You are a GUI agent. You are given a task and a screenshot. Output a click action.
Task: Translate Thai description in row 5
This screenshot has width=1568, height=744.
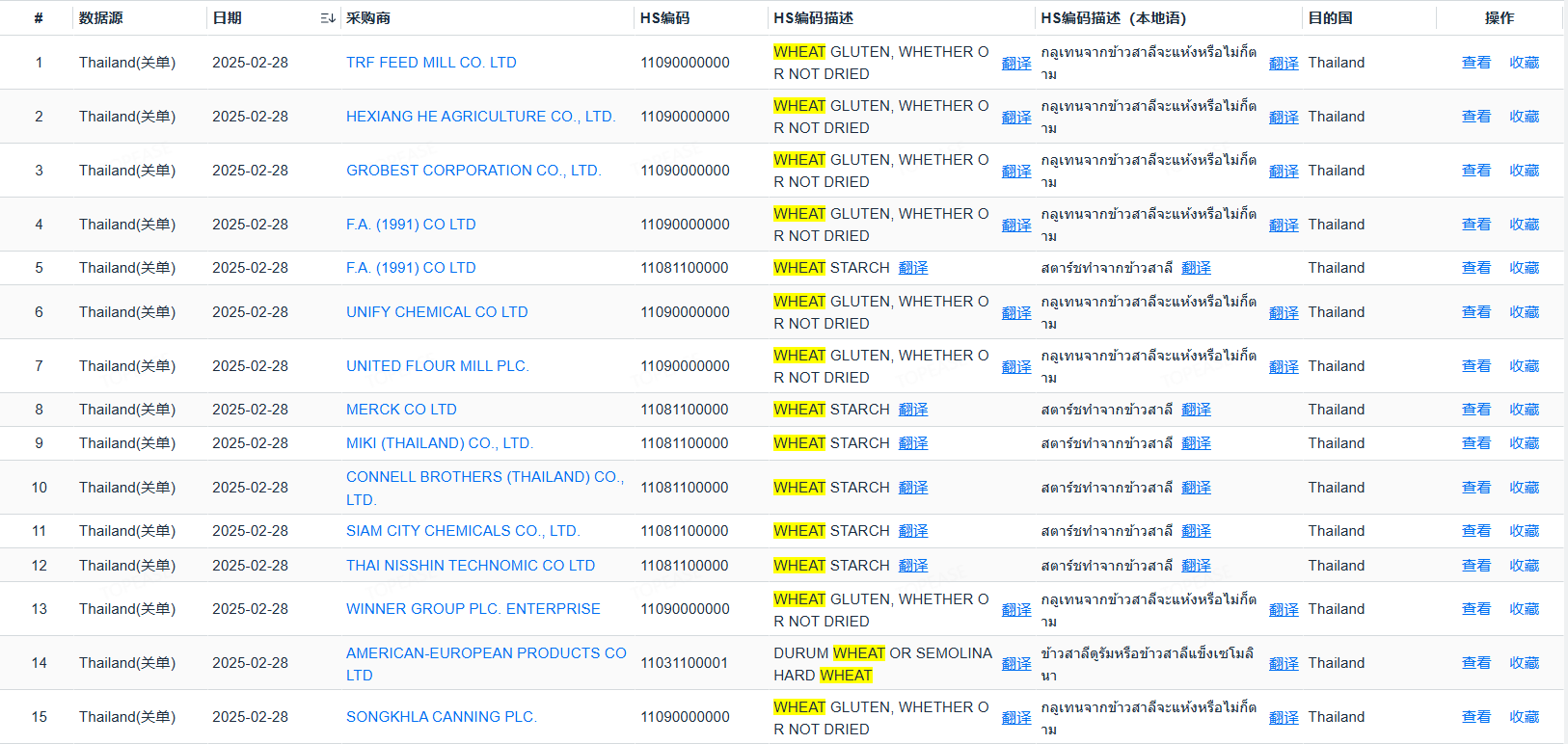[1196, 268]
